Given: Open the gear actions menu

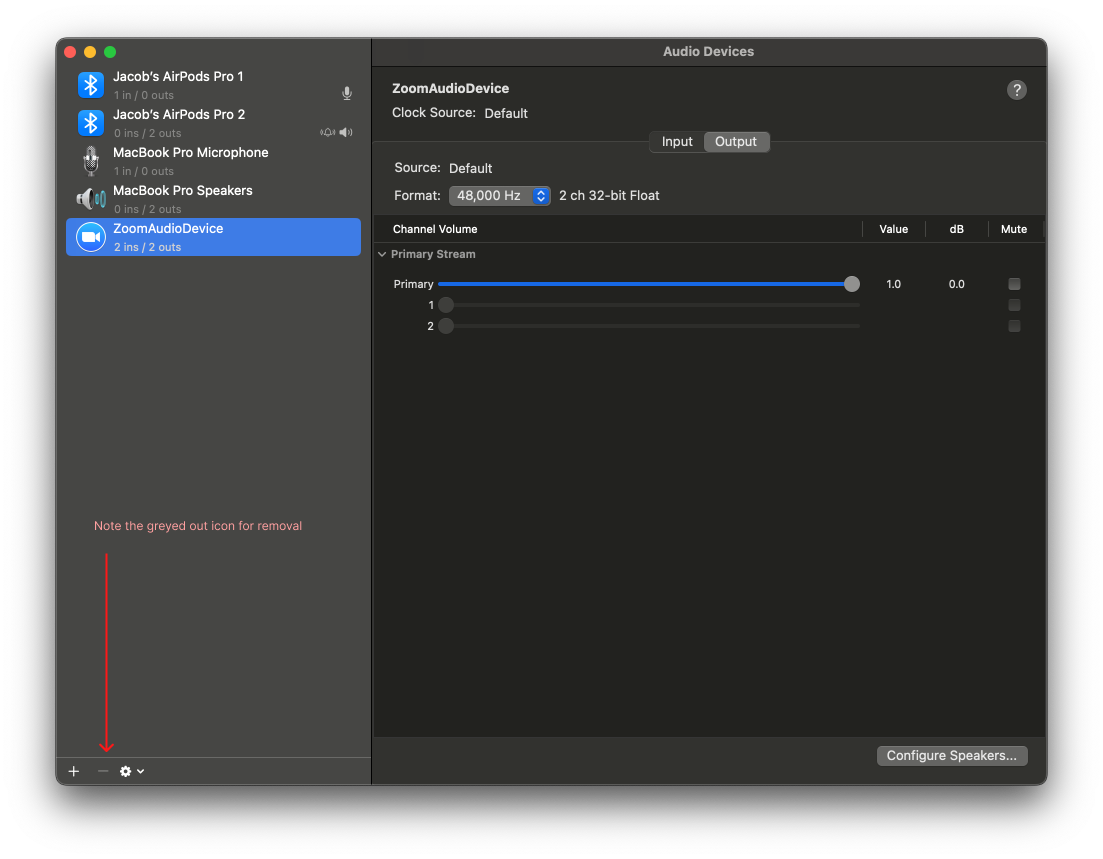Looking at the screenshot, I should 132,772.
